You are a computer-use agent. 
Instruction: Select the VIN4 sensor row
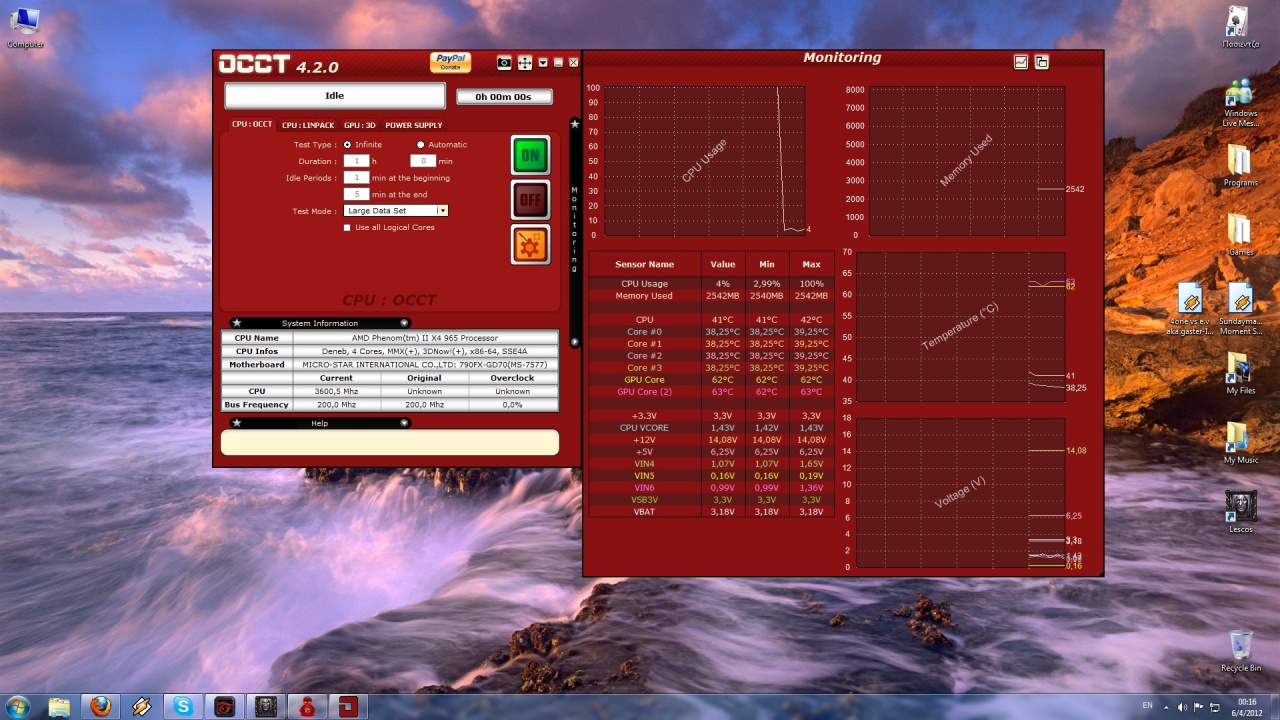pos(711,464)
